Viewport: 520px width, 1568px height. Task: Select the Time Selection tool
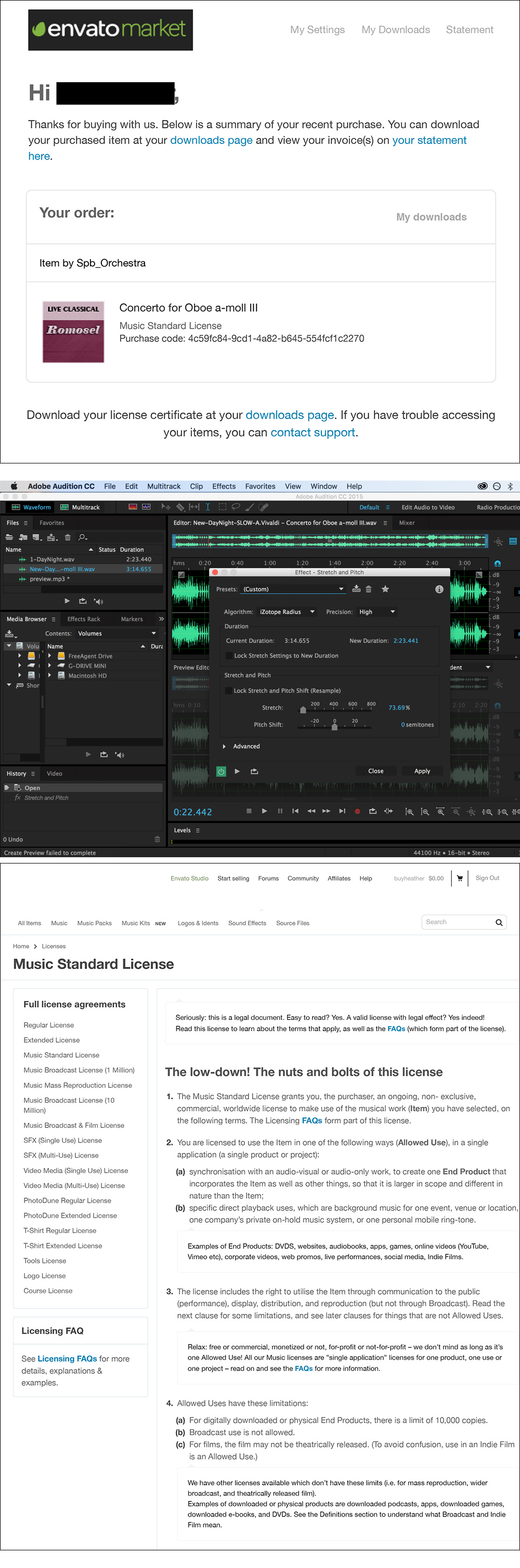207,507
